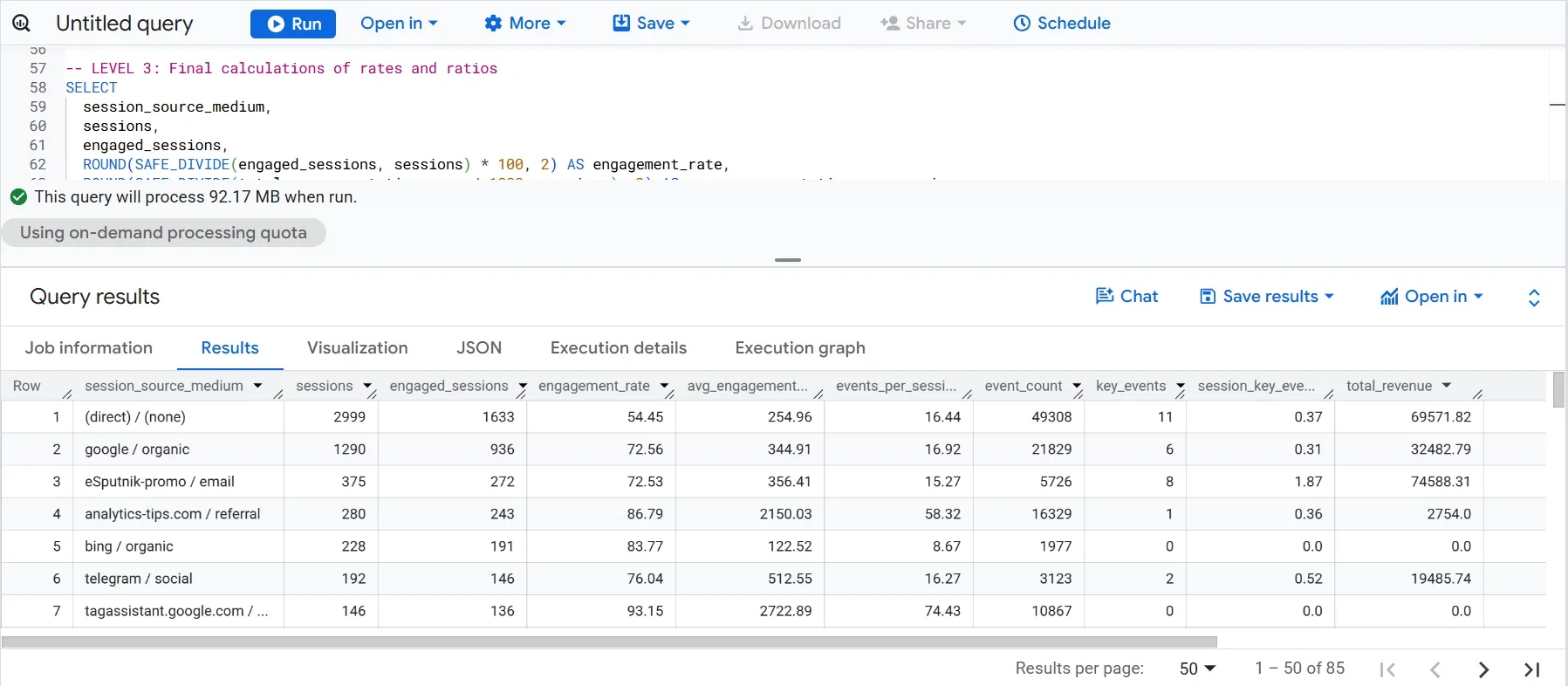Click the query magnifier icon beside Untitled query
Screen dimensions: 1568x686
[21, 24]
